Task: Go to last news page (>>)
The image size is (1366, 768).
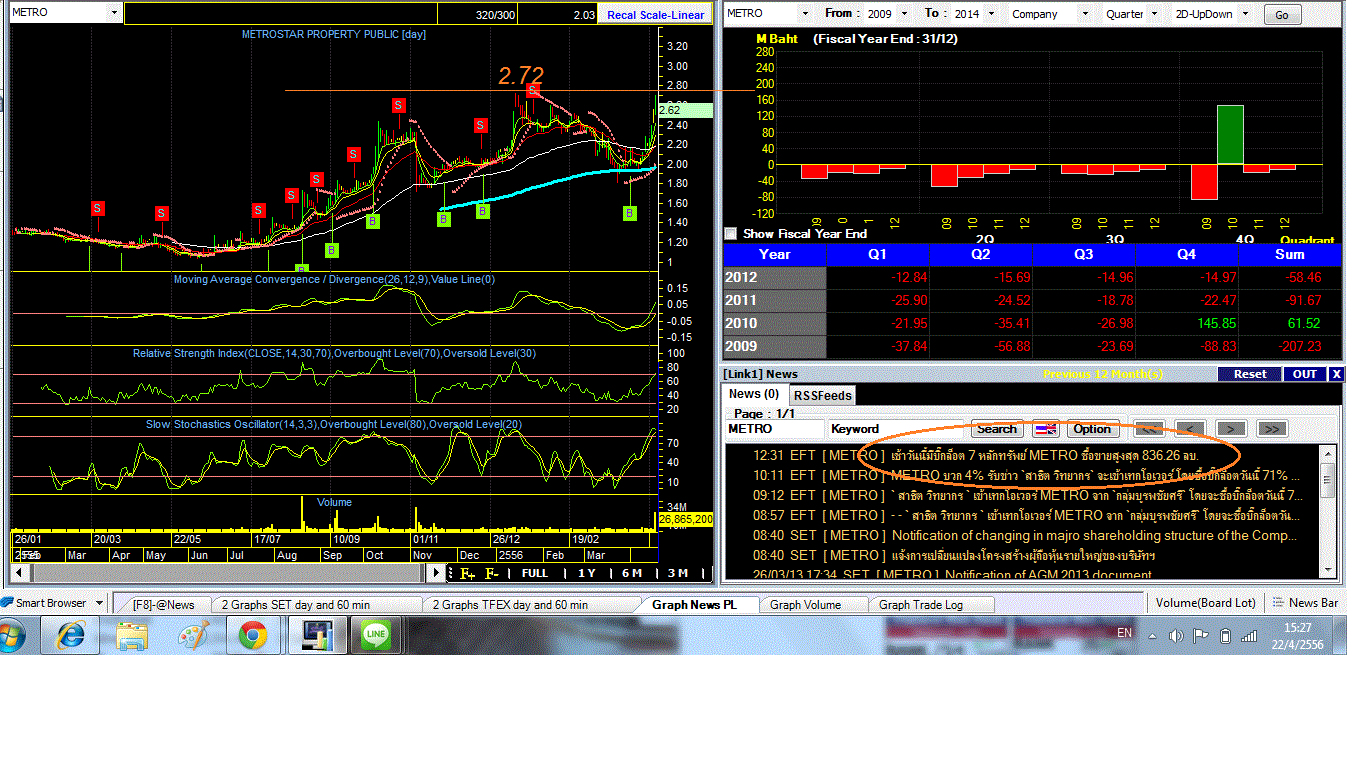Action: [1271, 429]
